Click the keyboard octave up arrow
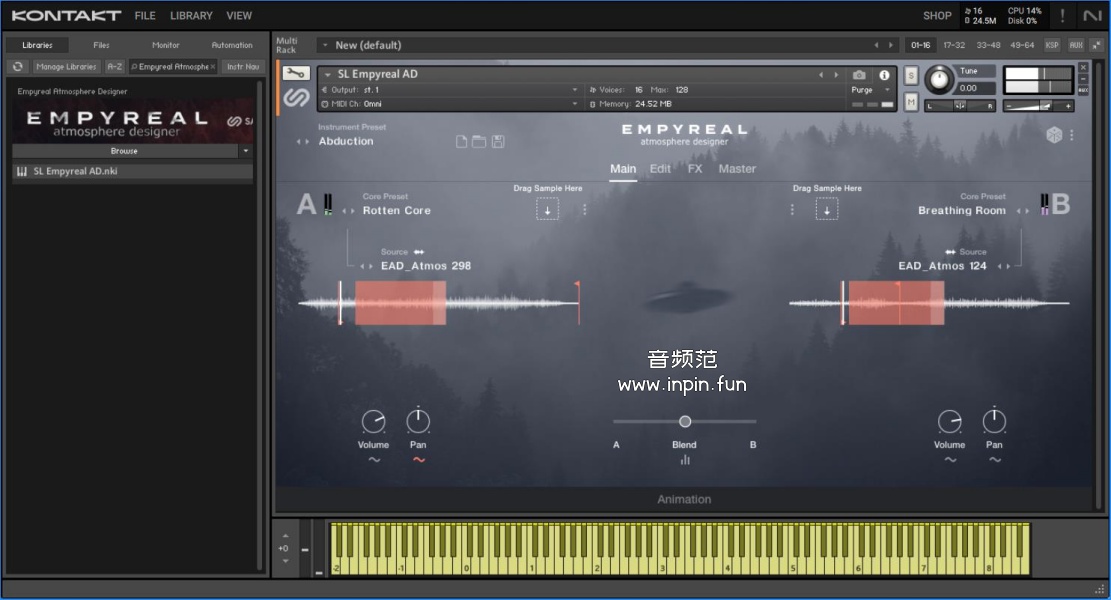The width and height of the screenshot is (1111, 600). point(286,536)
